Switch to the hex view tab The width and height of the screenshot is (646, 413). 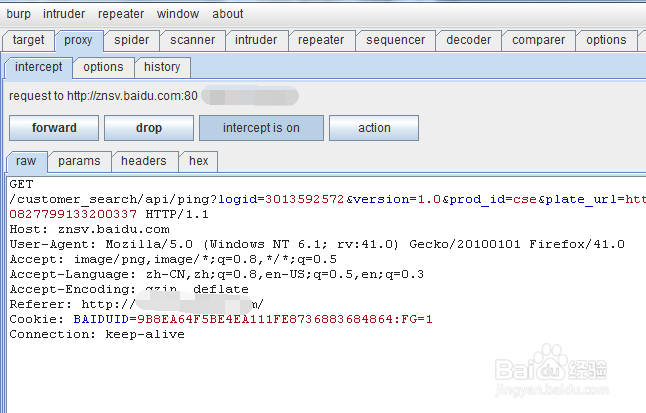click(x=199, y=161)
